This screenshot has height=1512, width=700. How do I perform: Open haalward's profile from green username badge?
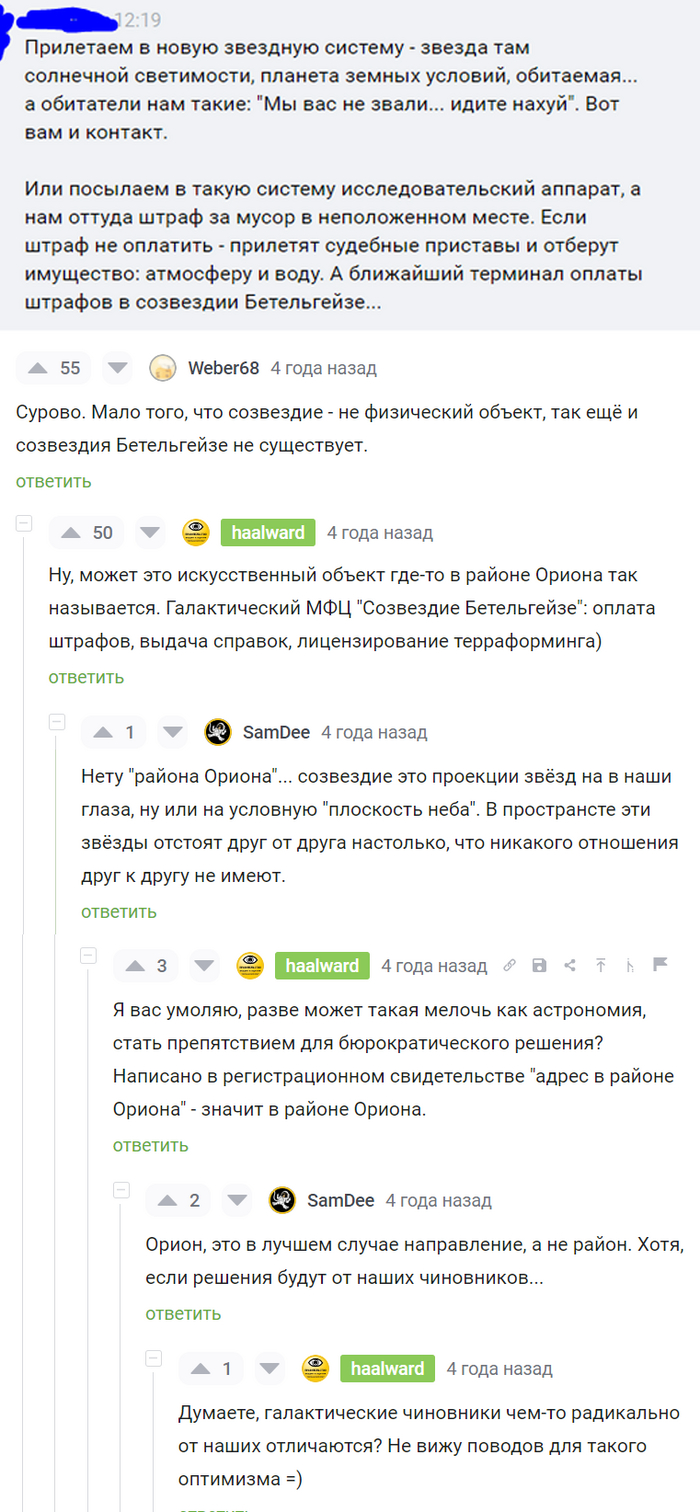click(x=268, y=532)
